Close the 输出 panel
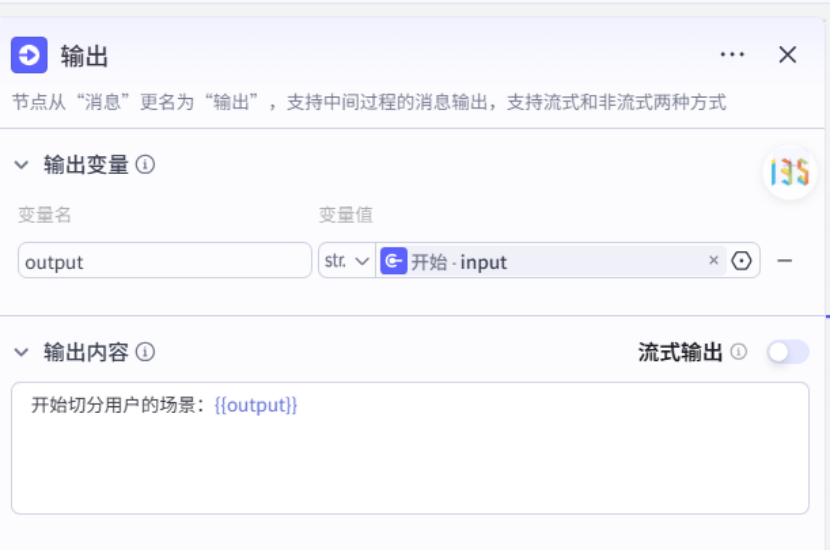This screenshot has width=831, height=551. click(788, 55)
